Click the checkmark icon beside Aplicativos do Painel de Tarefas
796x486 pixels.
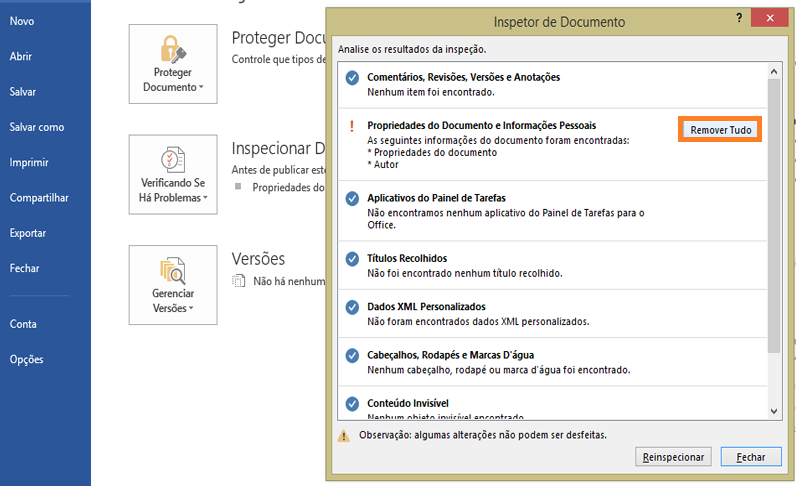tap(352, 199)
